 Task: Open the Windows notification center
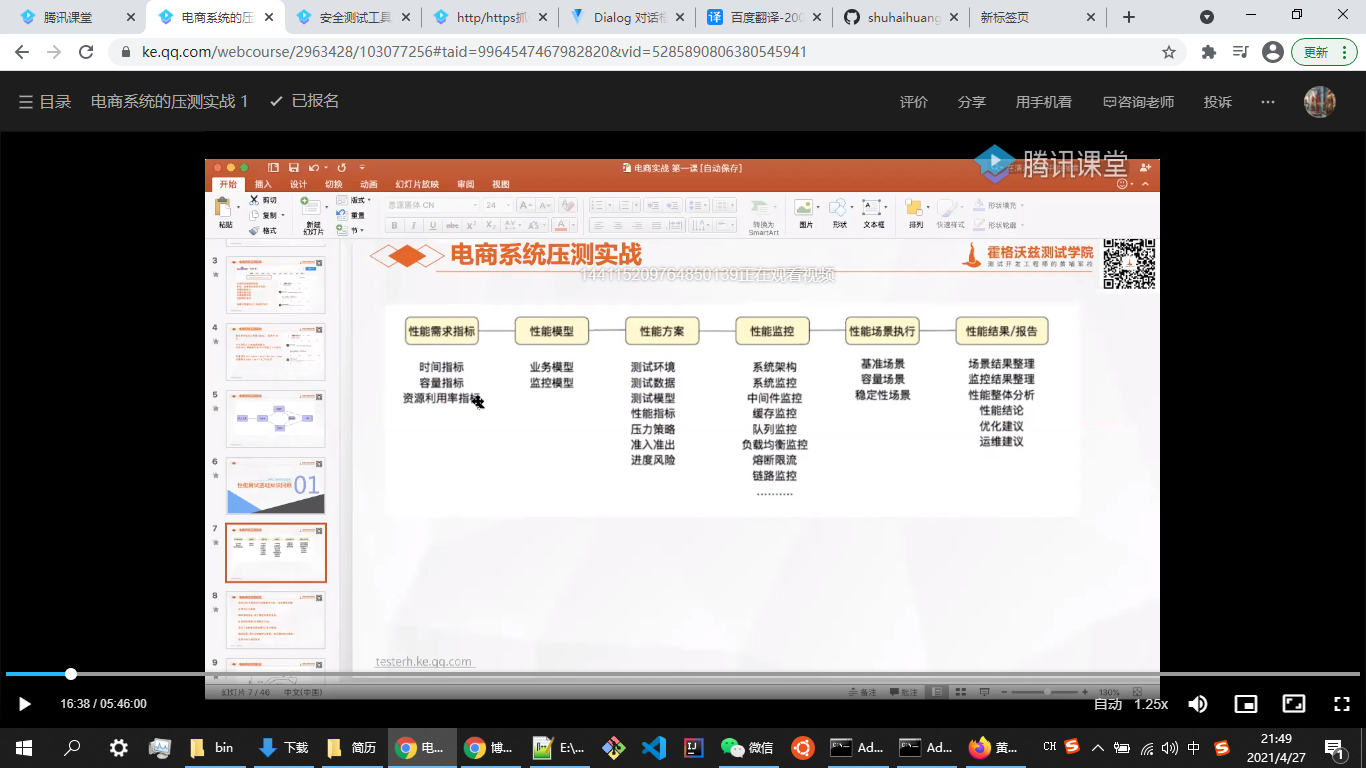point(1334,747)
